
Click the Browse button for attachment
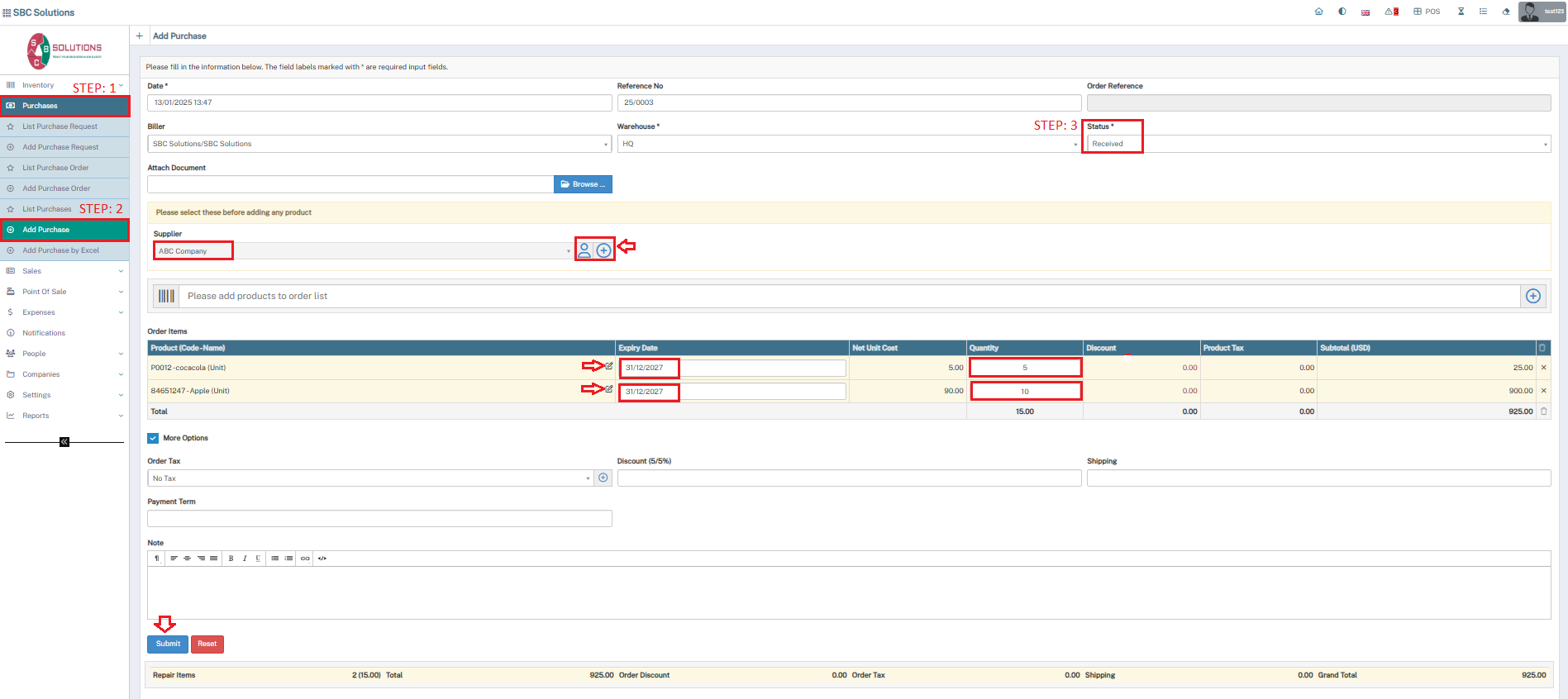583,184
